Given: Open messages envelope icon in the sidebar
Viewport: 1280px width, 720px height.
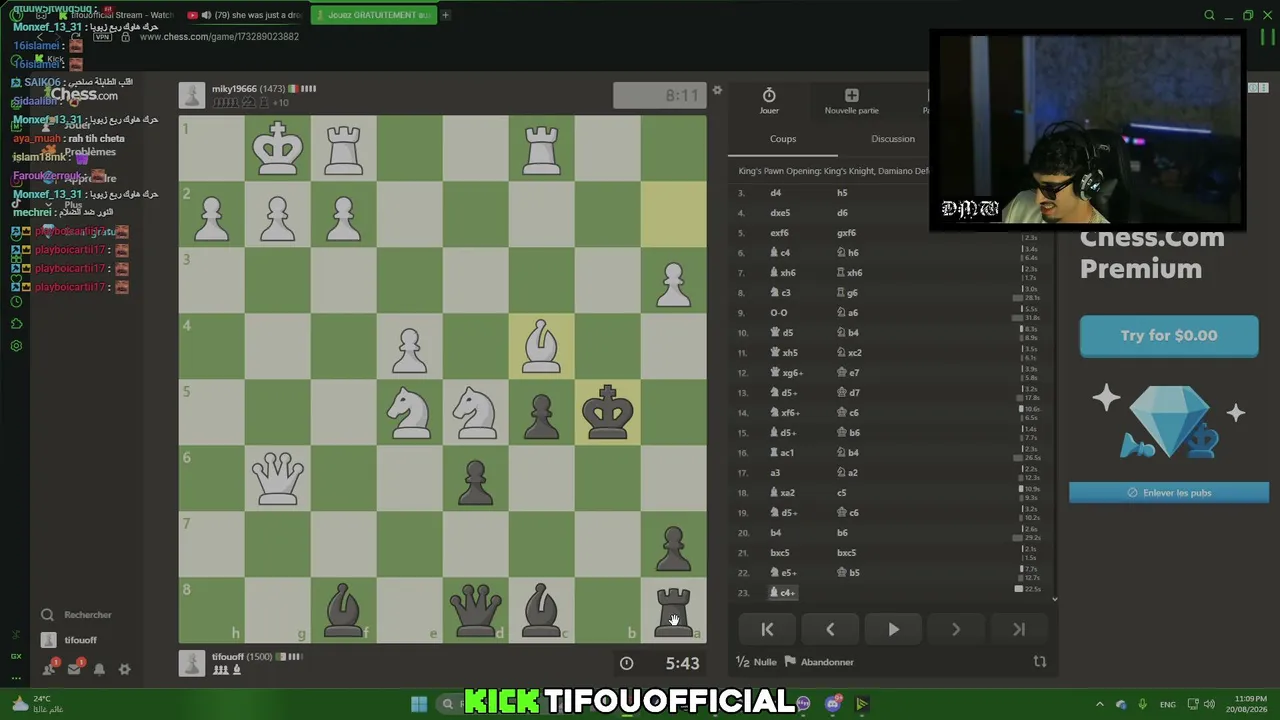Looking at the screenshot, I should pyautogui.click(x=74, y=669).
